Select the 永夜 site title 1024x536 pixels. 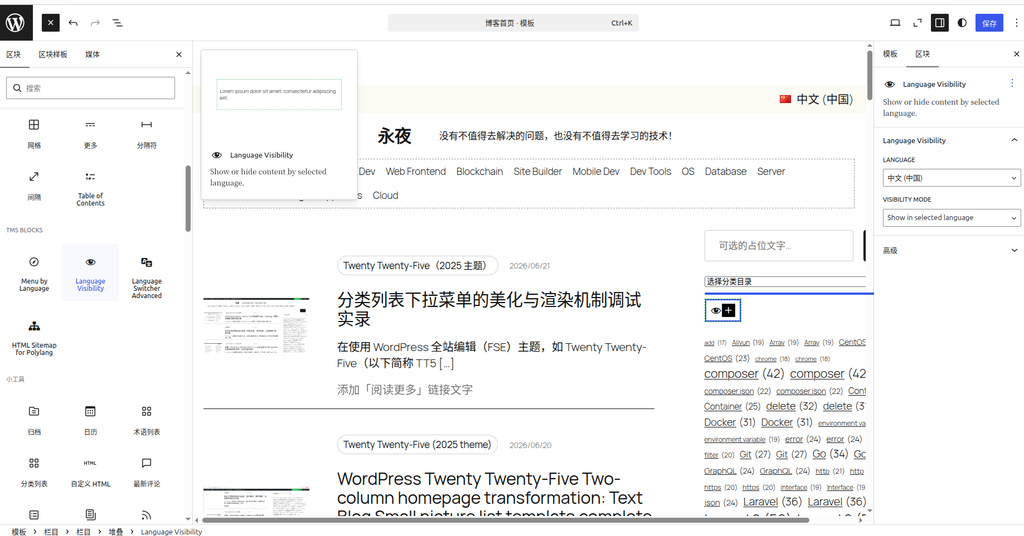[x=394, y=136]
